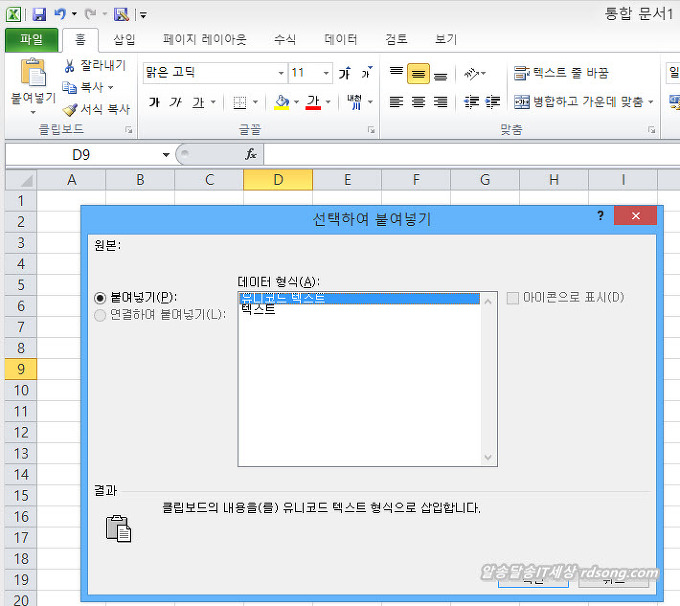Check the 아이콘으로 표시(D) checkbox

pyautogui.click(x=513, y=297)
